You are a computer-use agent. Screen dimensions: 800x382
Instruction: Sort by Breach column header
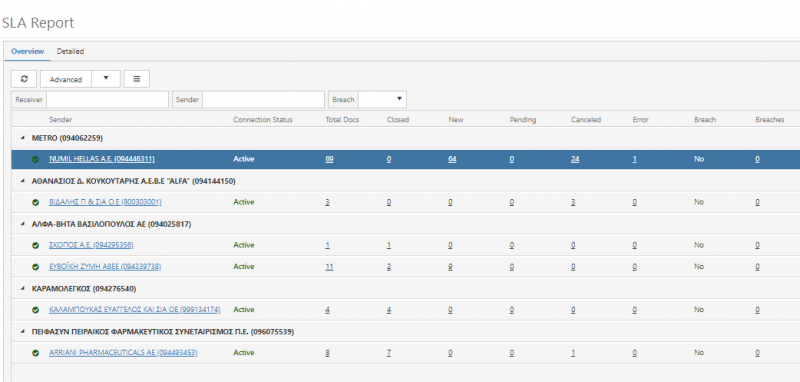point(705,120)
